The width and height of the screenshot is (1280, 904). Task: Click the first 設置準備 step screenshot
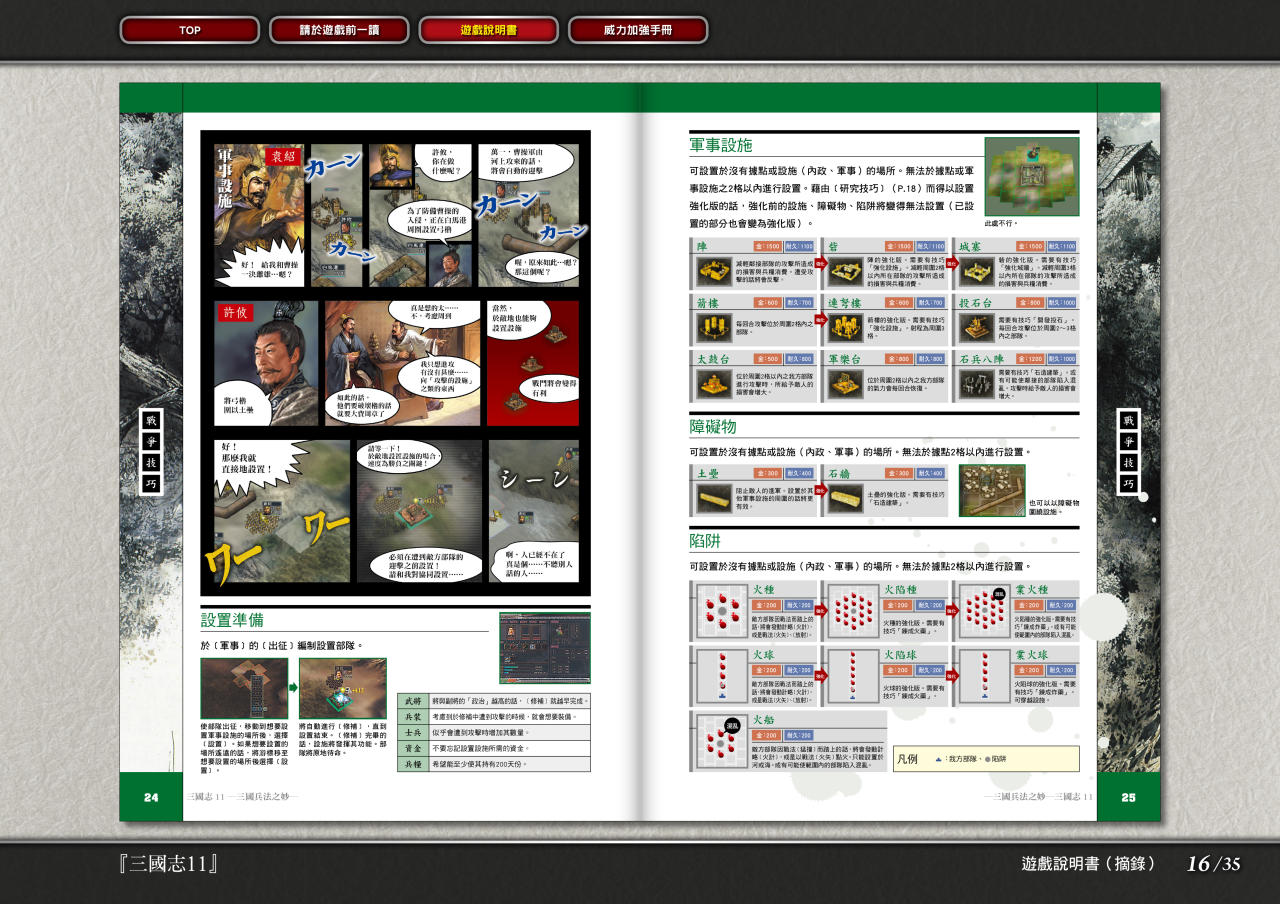244,688
